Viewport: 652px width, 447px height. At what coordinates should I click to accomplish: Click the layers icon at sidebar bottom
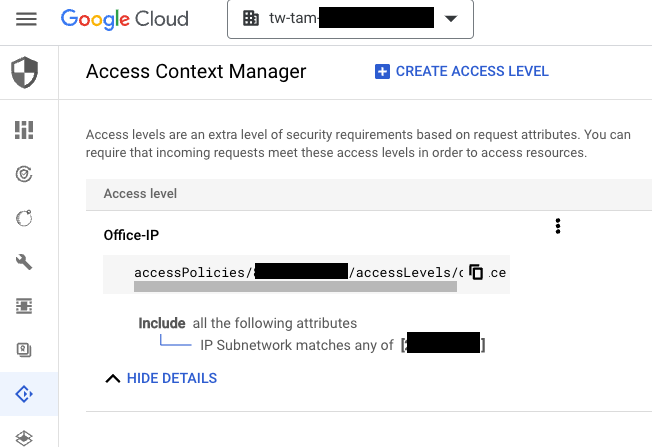[x=24, y=437]
